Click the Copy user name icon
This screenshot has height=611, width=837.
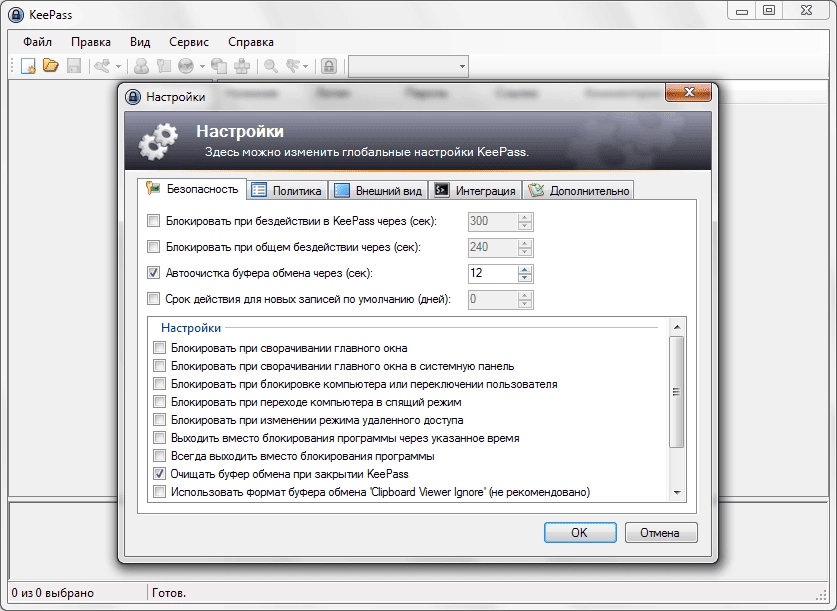(141, 66)
